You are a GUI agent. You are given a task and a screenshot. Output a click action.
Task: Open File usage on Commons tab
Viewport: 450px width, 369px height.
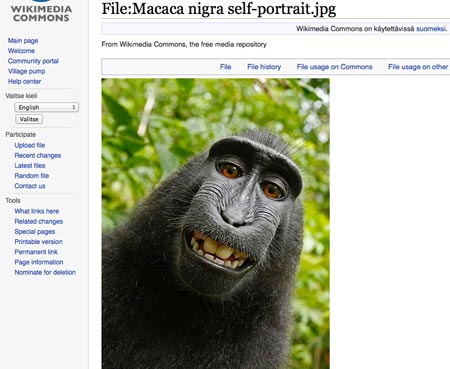[334, 67]
